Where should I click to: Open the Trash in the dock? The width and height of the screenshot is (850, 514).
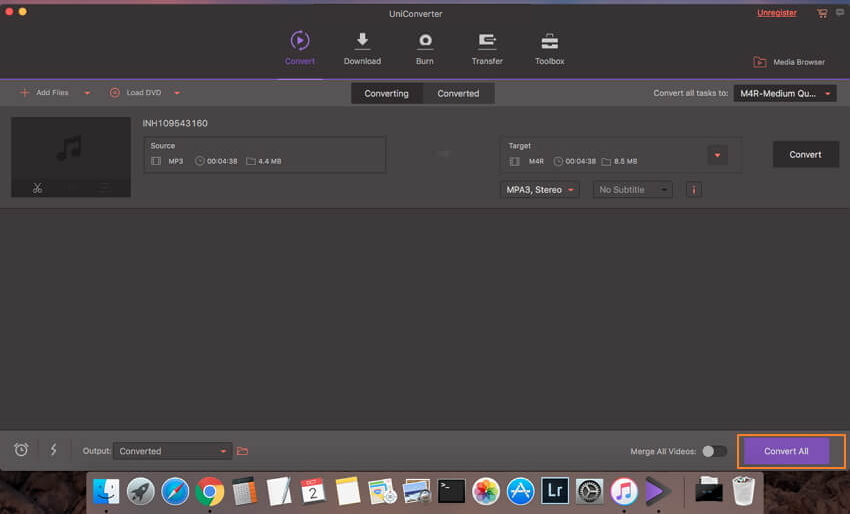(743, 491)
